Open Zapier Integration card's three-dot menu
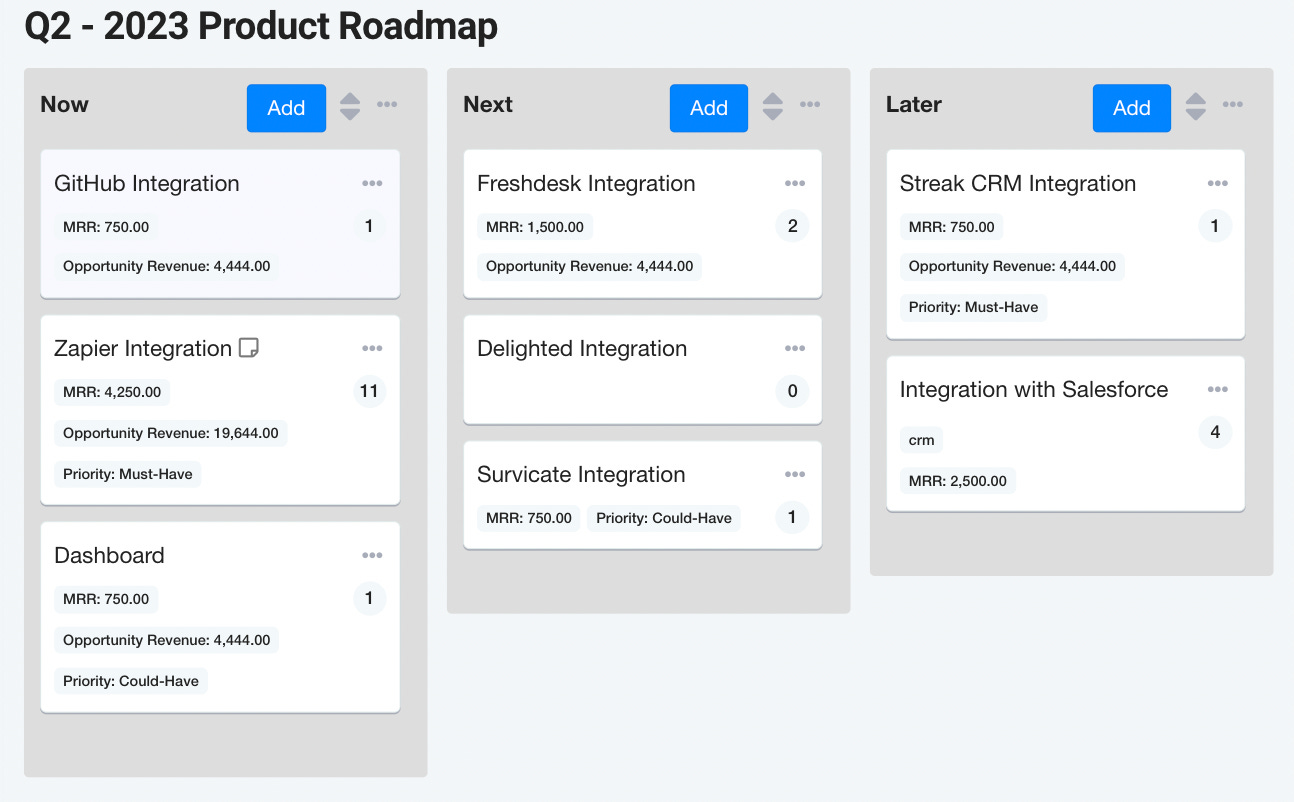The width and height of the screenshot is (1294, 802). [372, 348]
